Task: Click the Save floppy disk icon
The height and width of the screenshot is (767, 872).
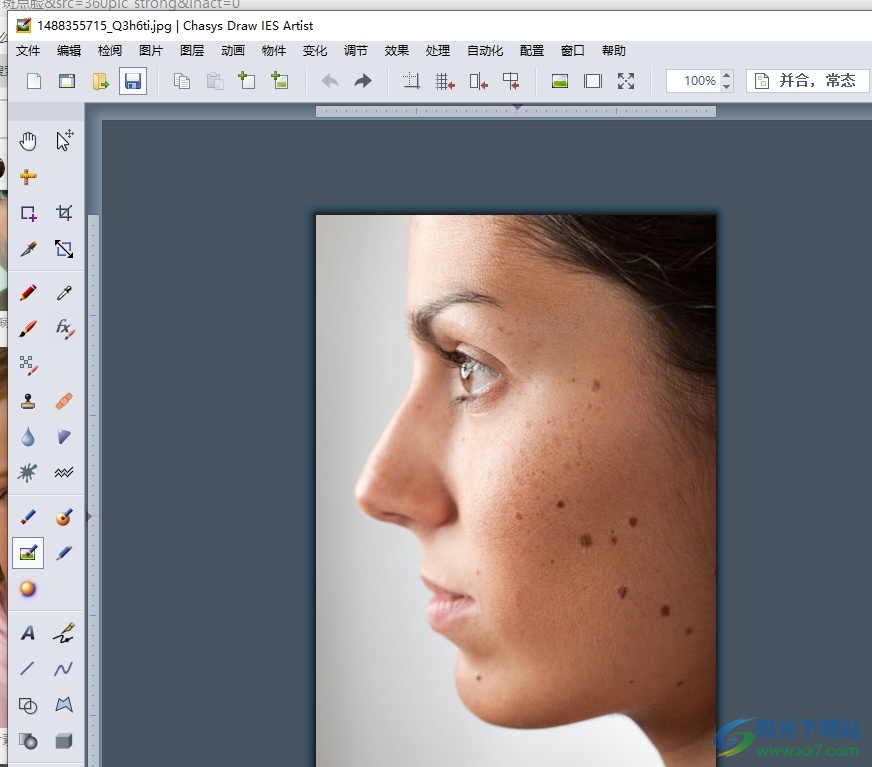Action: point(133,81)
